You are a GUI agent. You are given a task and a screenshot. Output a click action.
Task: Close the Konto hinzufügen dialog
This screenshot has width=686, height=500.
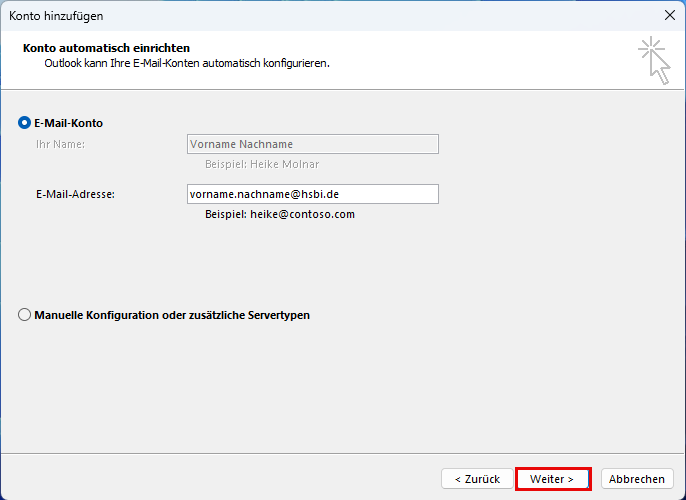(668, 16)
